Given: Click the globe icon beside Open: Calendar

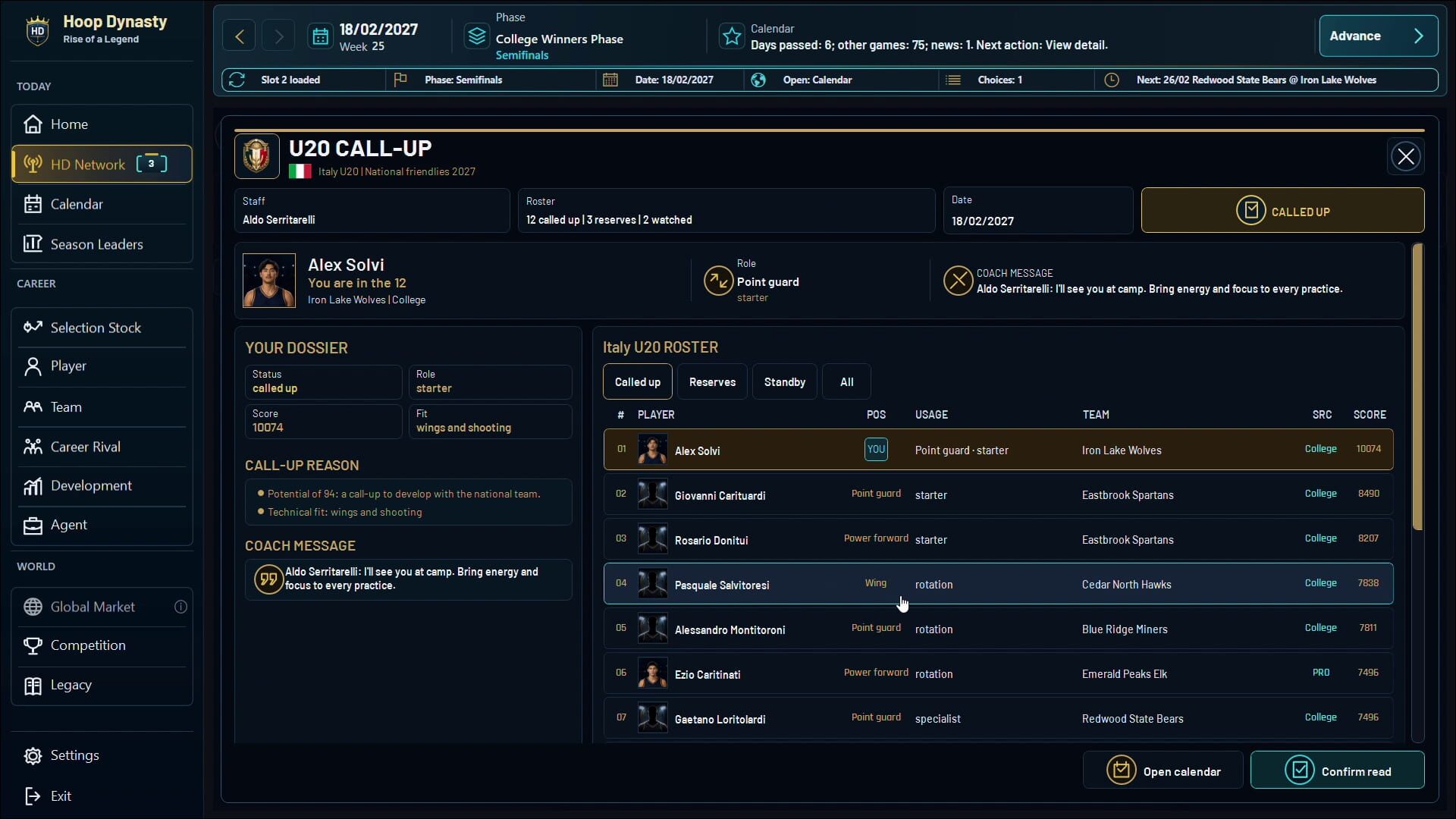Looking at the screenshot, I should pos(758,80).
